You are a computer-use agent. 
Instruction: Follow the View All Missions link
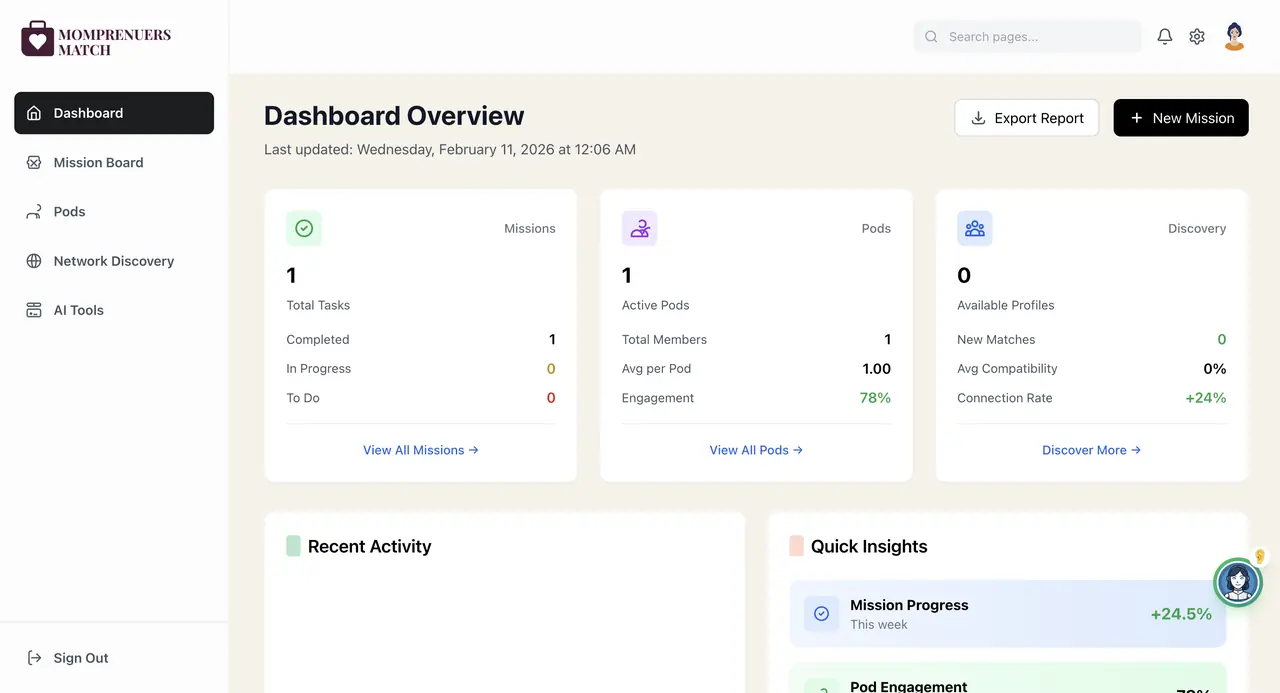click(x=421, y=450)
